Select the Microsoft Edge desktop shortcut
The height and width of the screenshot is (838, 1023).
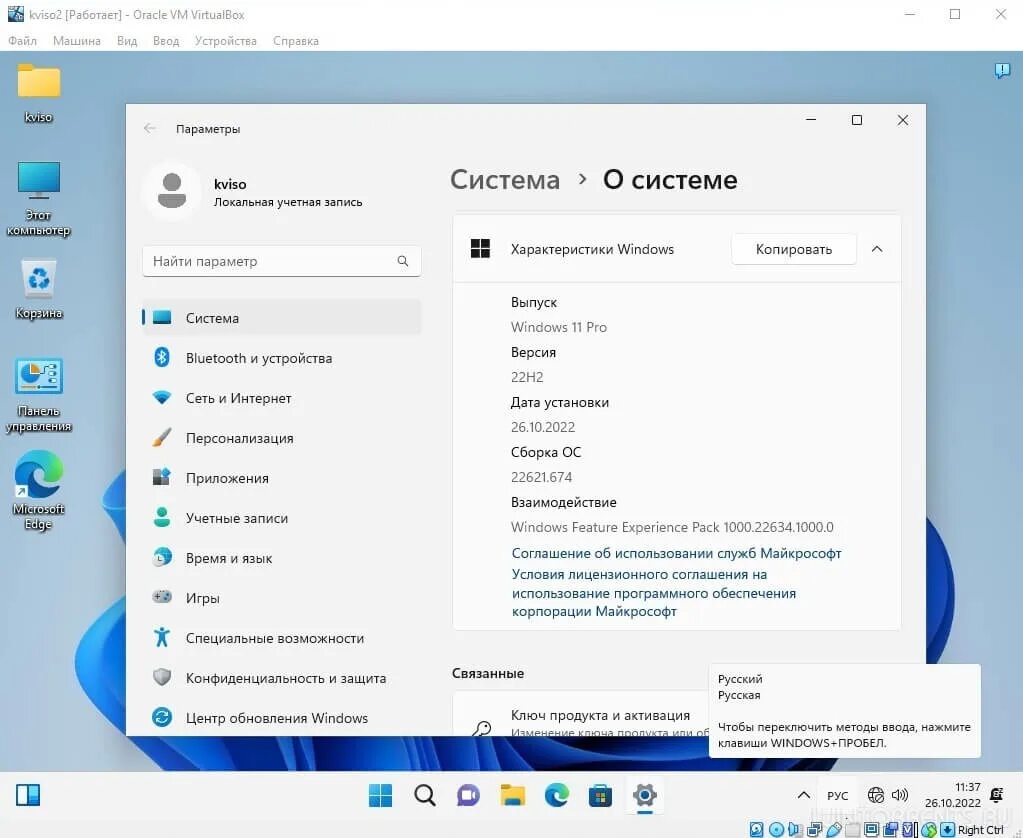click(38, 489)
